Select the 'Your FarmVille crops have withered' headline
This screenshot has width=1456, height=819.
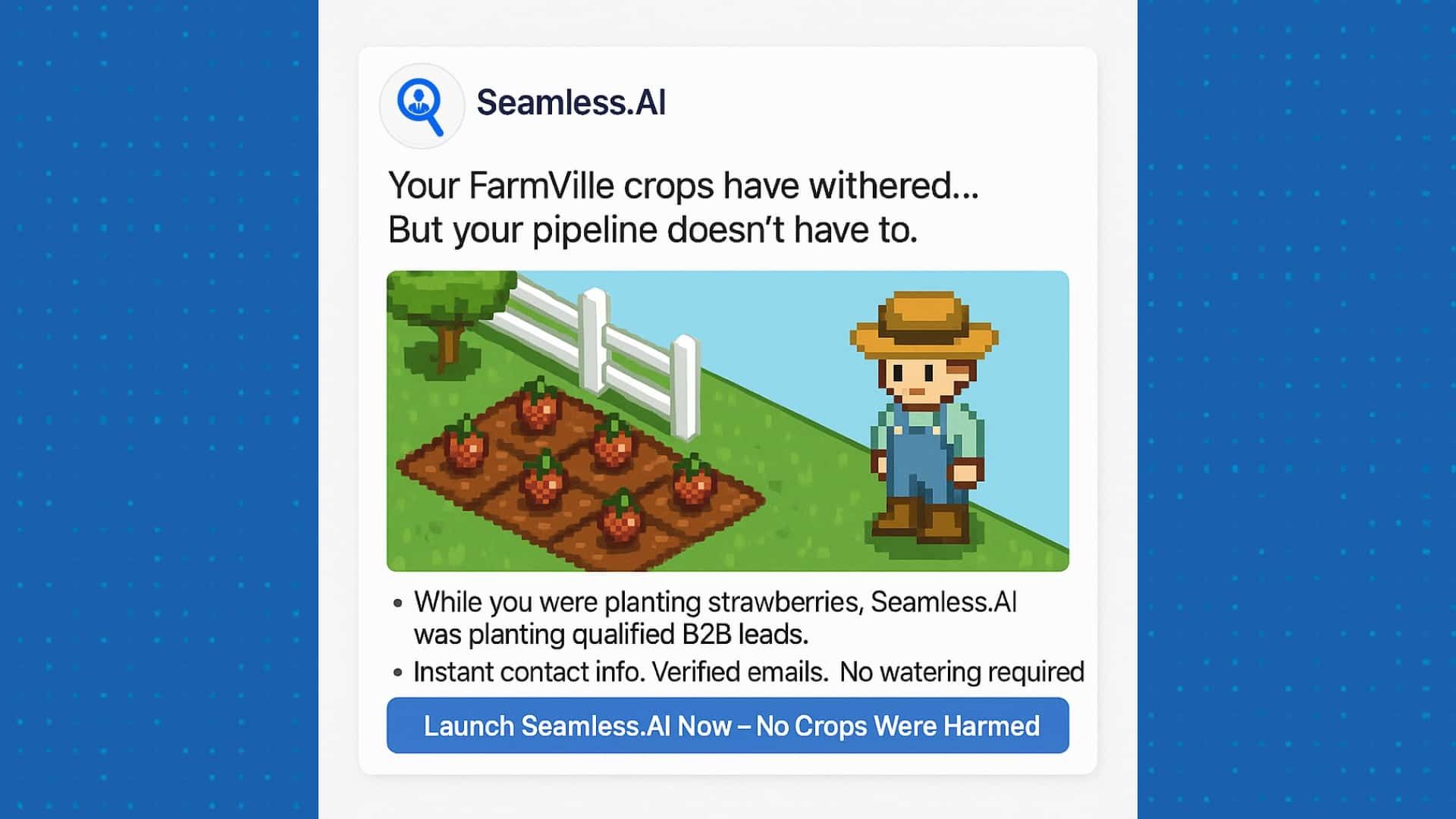683,185
